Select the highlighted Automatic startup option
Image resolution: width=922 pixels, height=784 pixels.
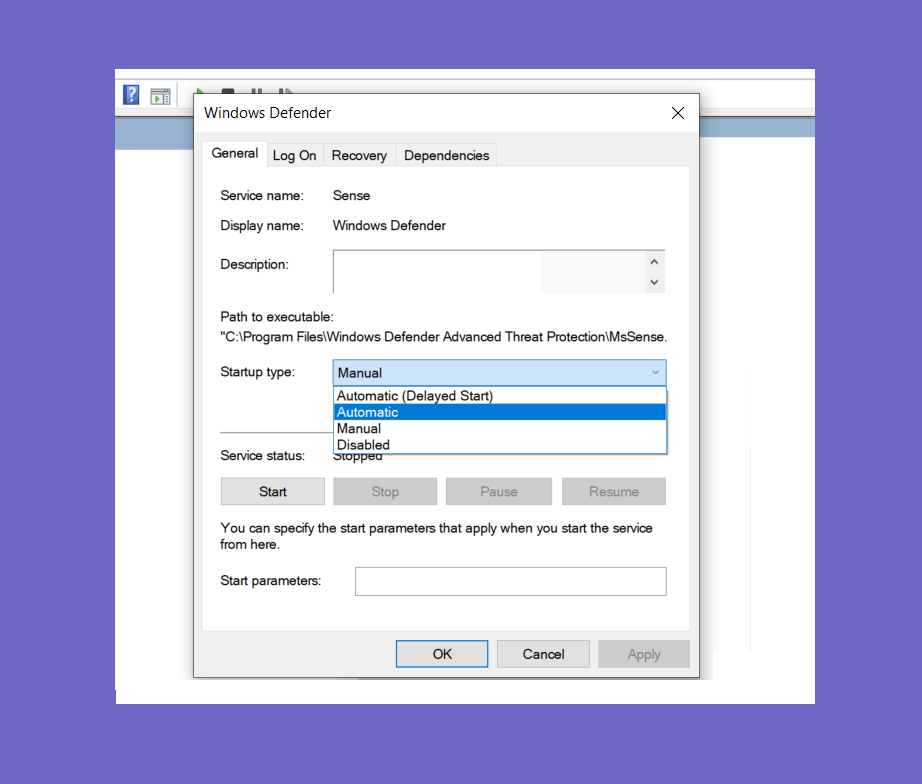click(x=499, y=412)
